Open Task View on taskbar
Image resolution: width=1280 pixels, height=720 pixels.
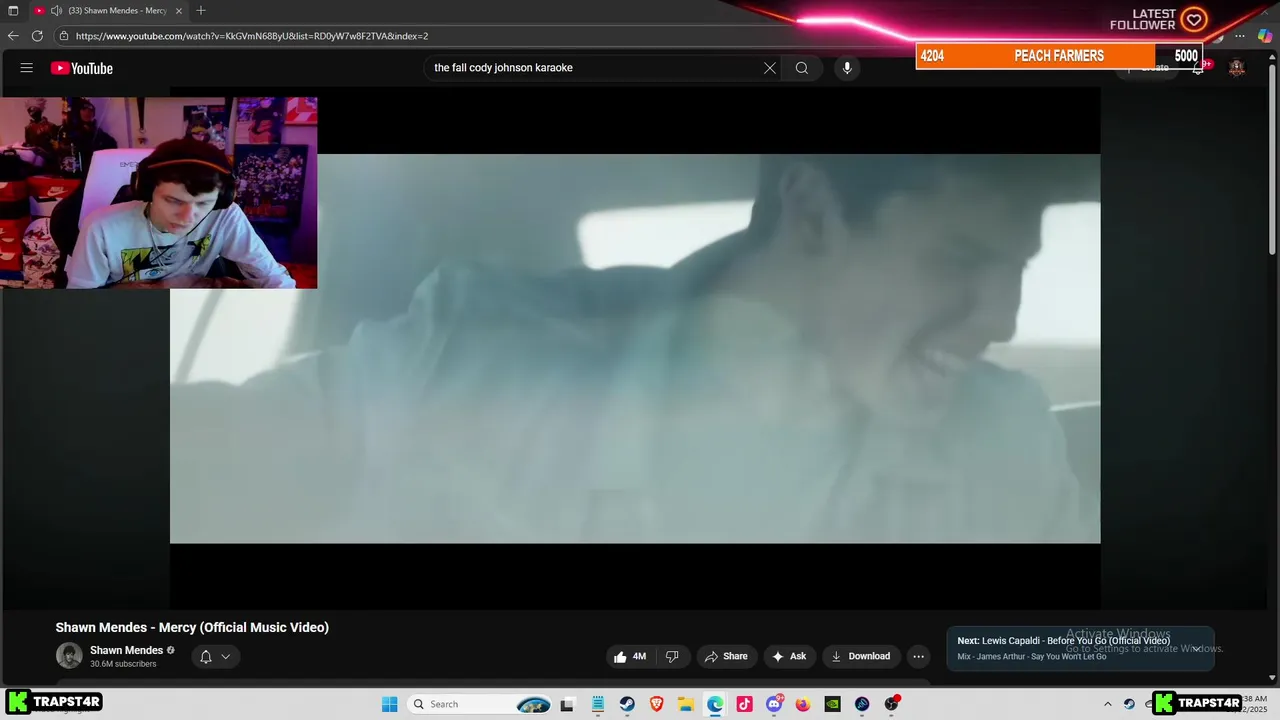click(x=568, y=704)
